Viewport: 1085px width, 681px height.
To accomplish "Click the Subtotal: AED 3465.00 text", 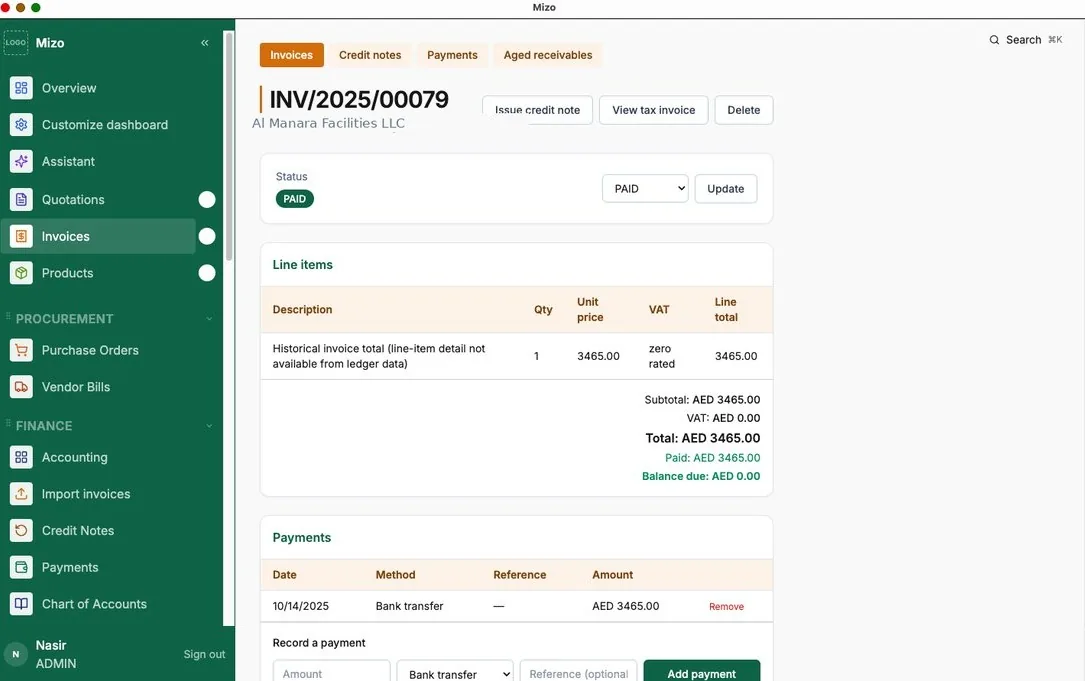I will (702, 399).
